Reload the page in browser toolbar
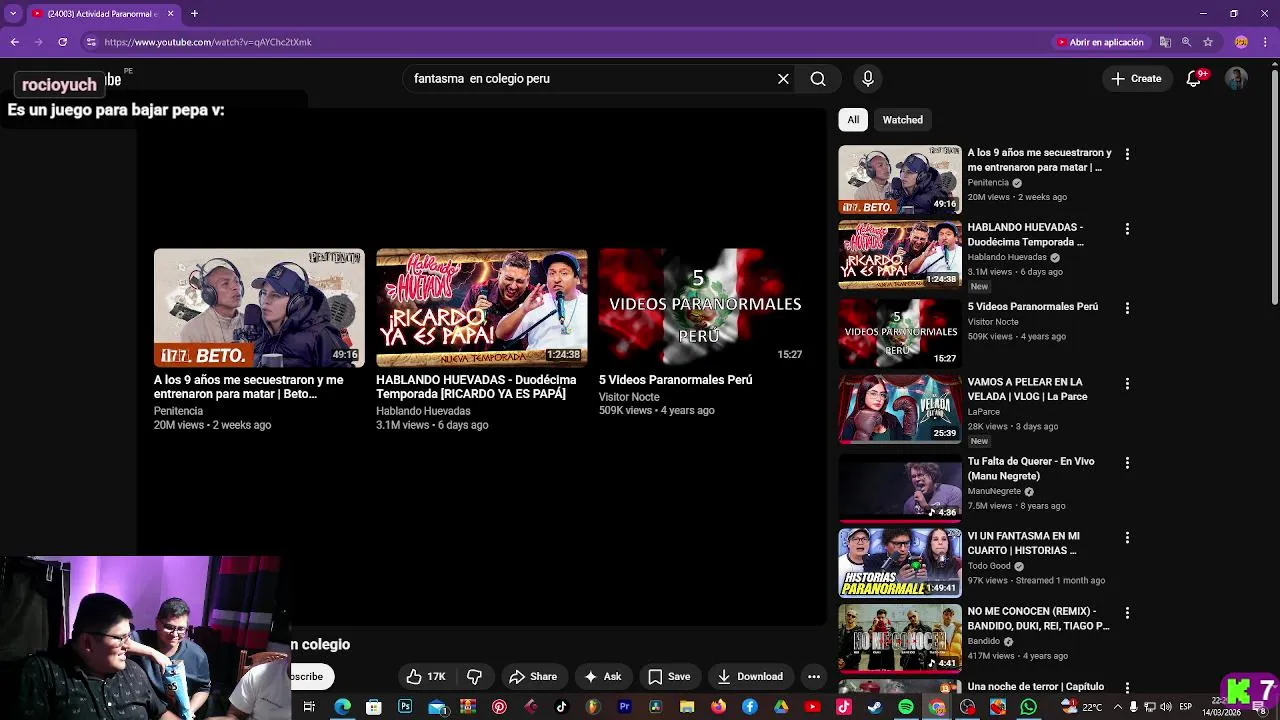This screenshot has width=1280, height=720. 62,42
